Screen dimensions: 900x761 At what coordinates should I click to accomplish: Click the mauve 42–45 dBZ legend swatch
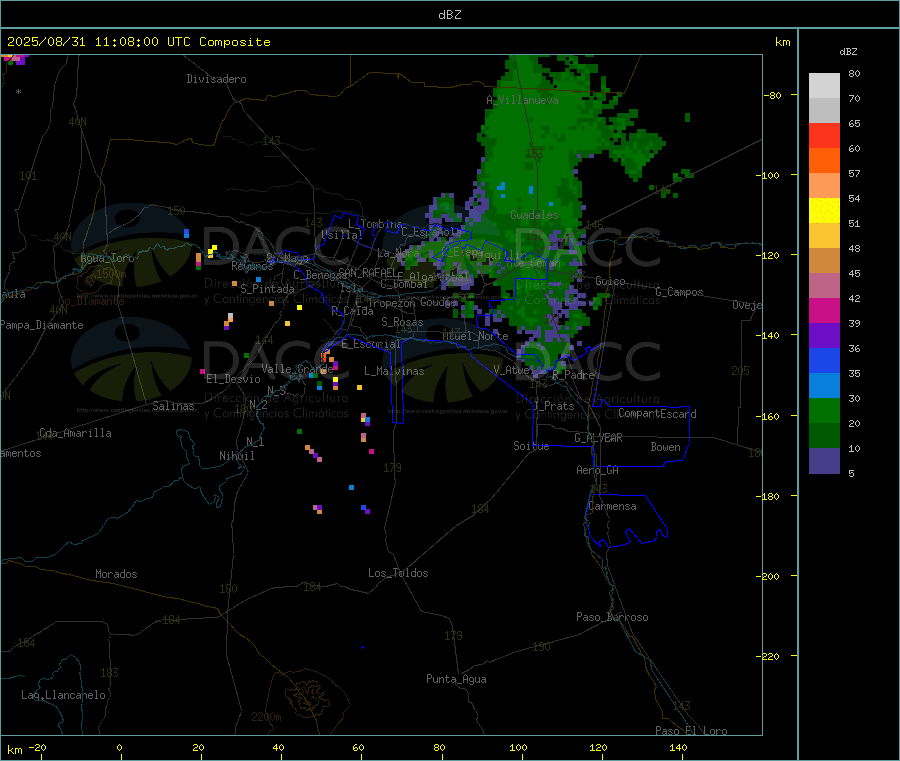[824, 286]
